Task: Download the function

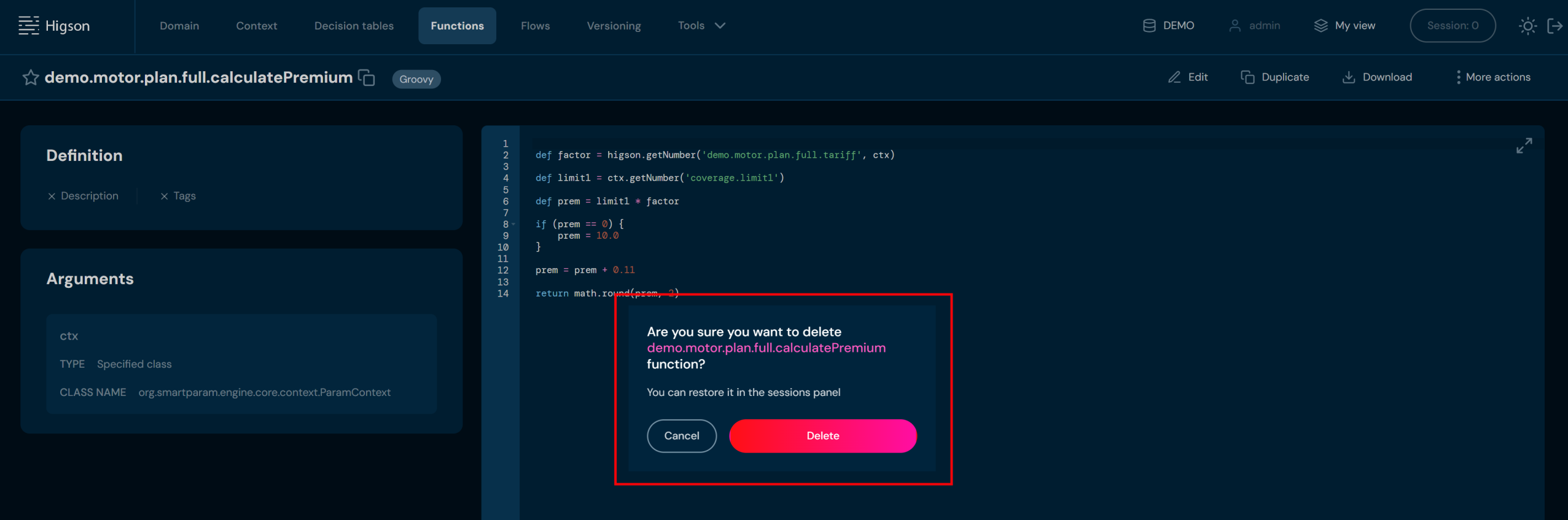Action: click(1377, 77)
